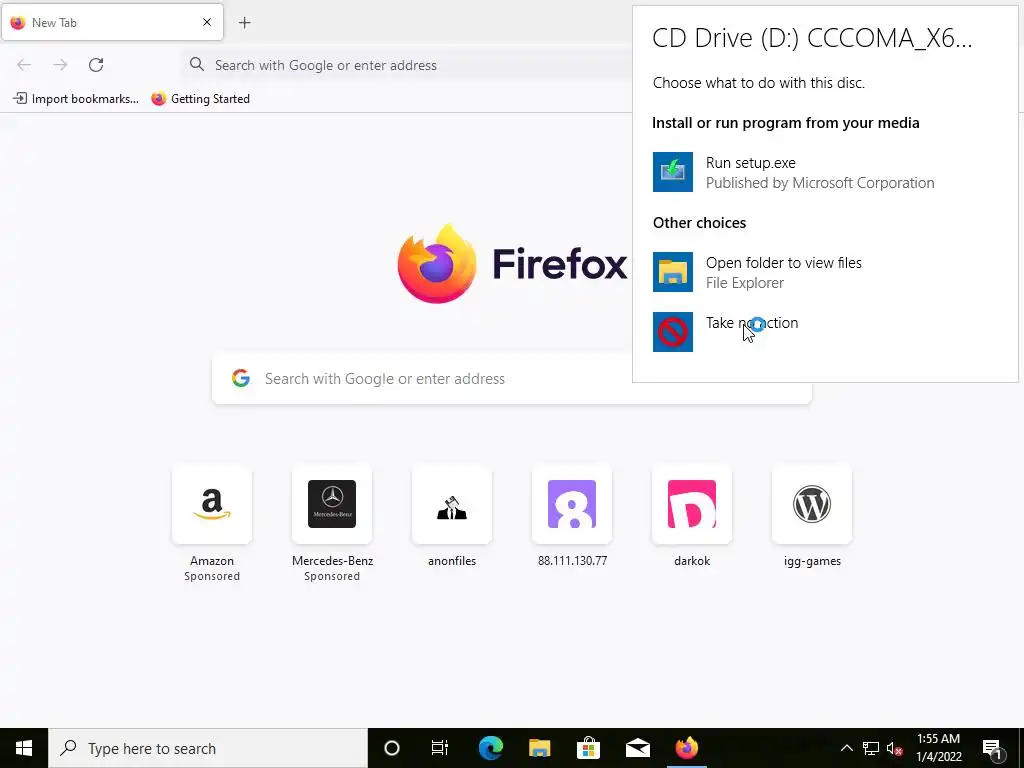Screen dimensions: 1024x768
Task: Click the Run setup.exe icon
Action: pyautogui.click(x=673, y=172)
